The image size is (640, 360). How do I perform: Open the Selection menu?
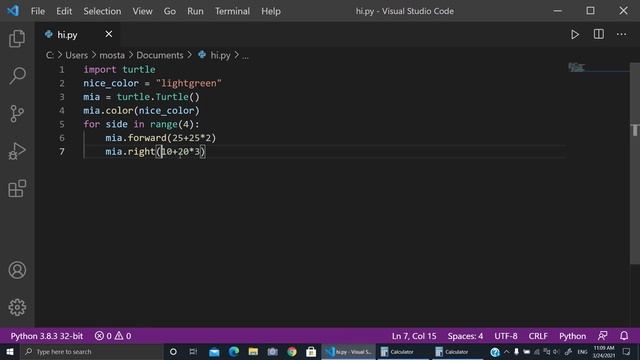coord(102,11)
